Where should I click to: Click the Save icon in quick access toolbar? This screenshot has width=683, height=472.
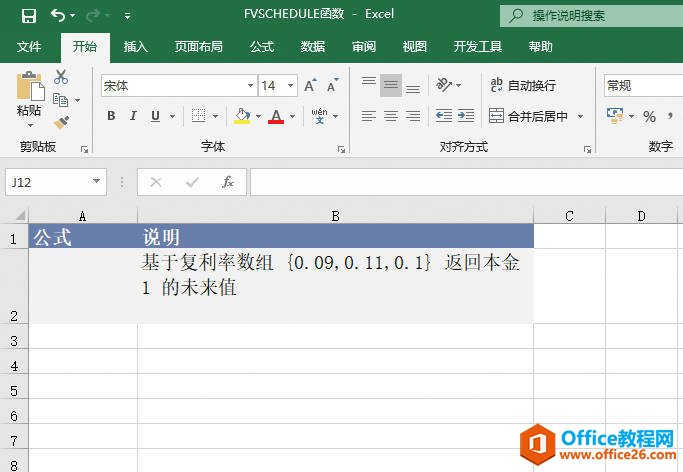coord(29,16)
